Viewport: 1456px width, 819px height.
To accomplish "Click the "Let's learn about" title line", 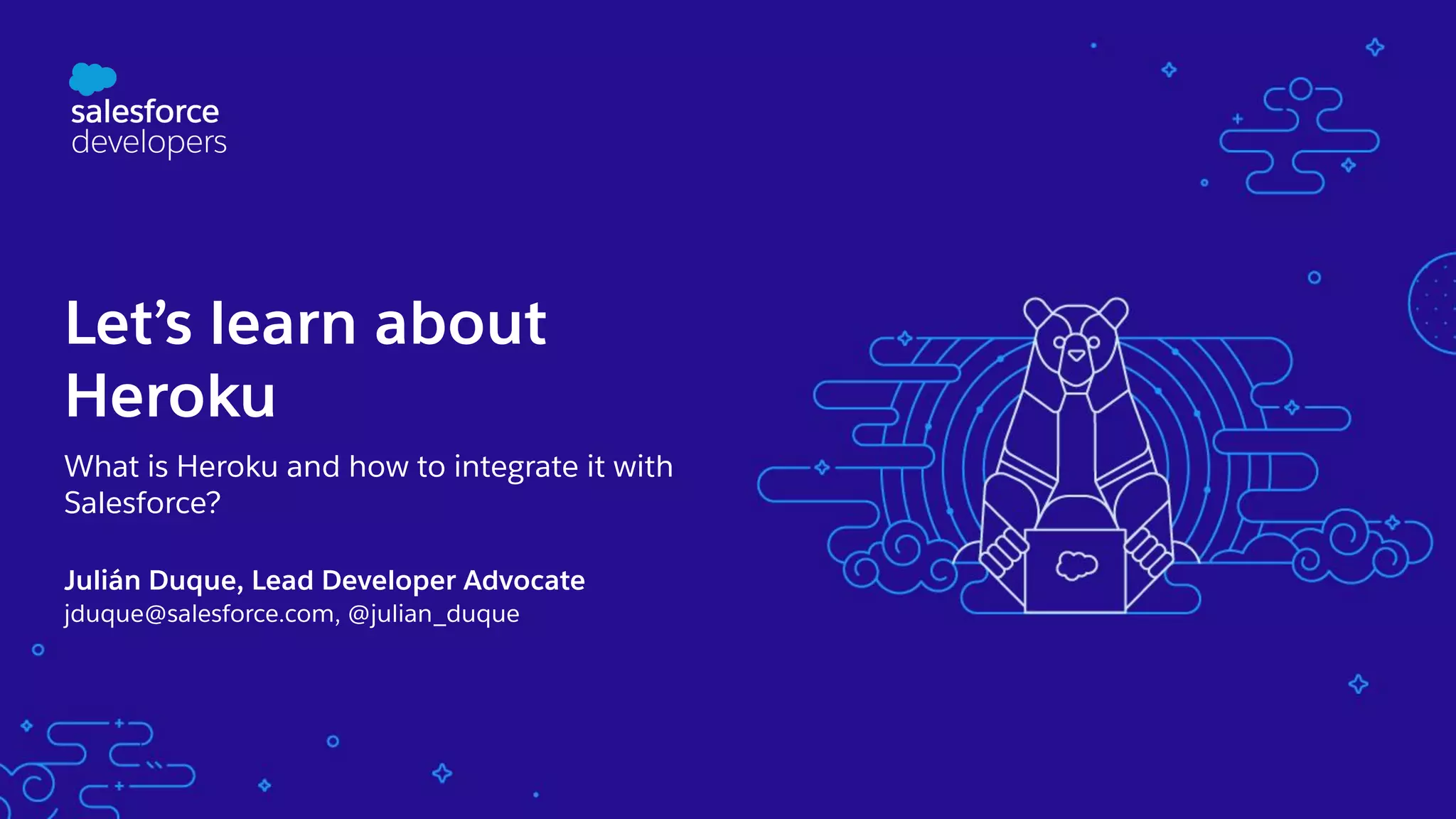I will (306, 323).
